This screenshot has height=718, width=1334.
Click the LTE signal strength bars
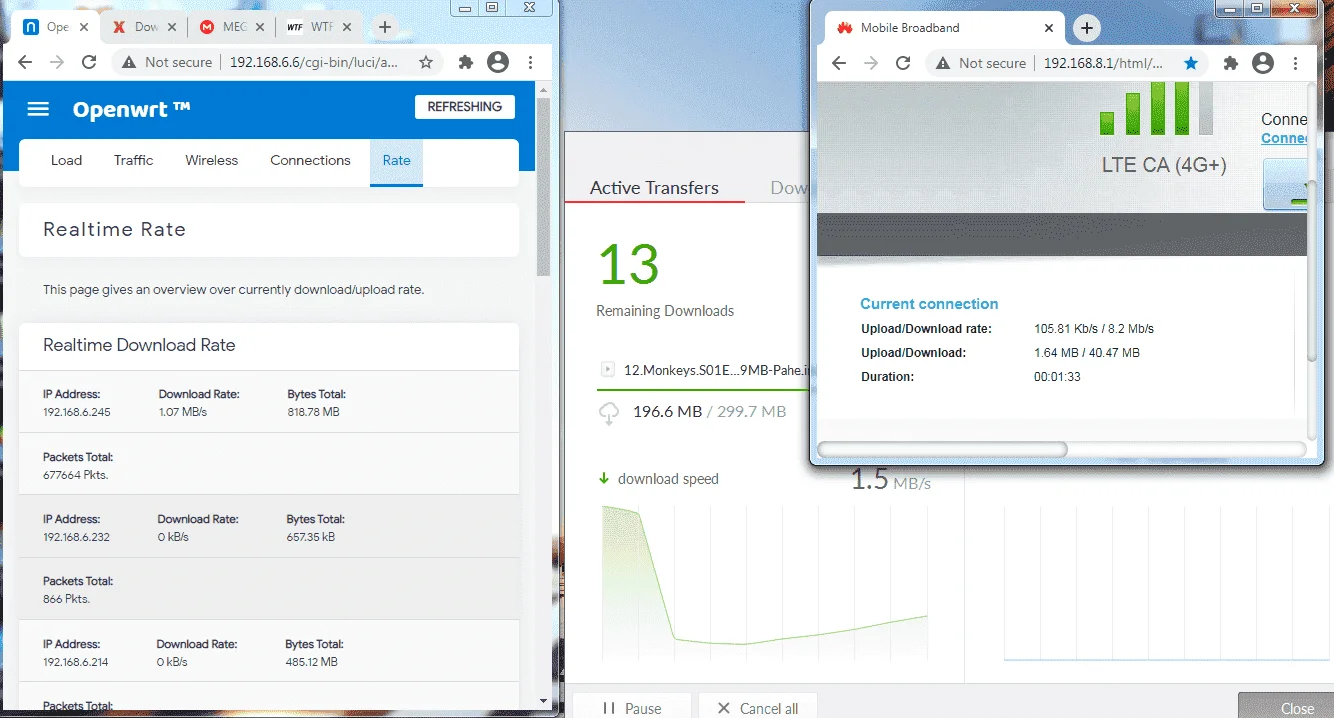pos(1156,108)
